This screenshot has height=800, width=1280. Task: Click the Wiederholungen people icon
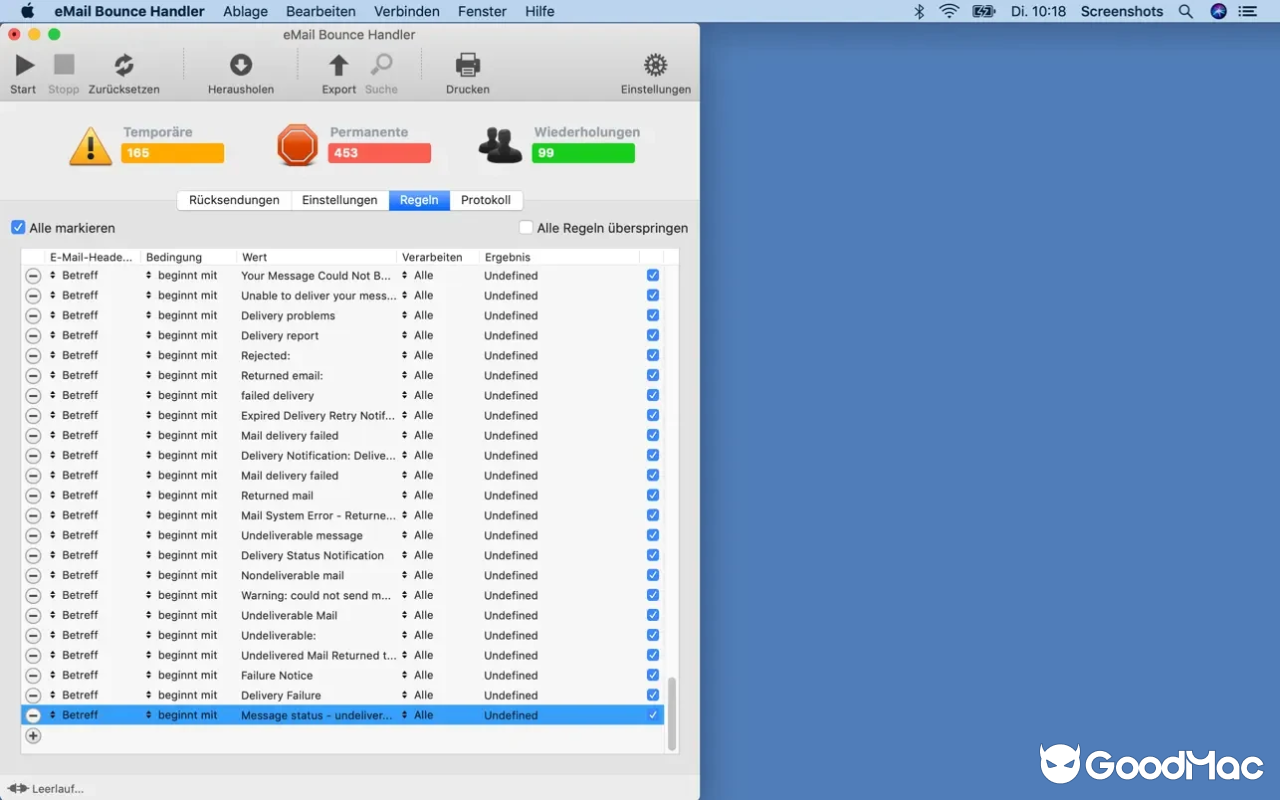499,144
